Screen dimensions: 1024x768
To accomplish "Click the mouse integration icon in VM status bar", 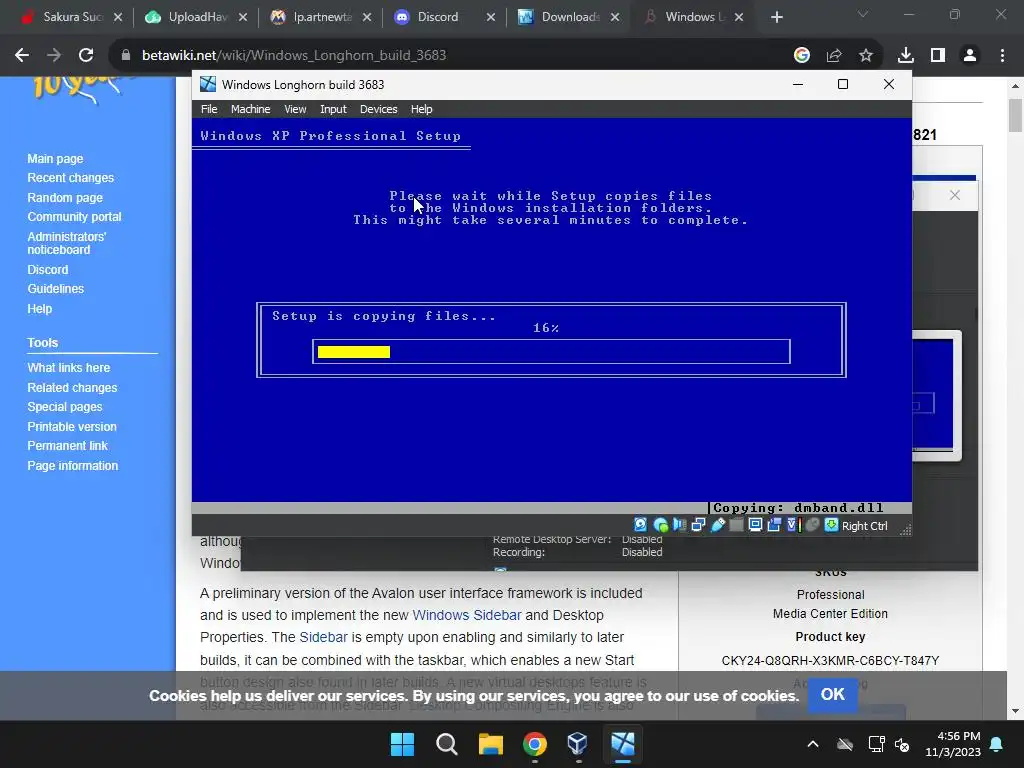I will pyautogui.click(x=812, y=525).
